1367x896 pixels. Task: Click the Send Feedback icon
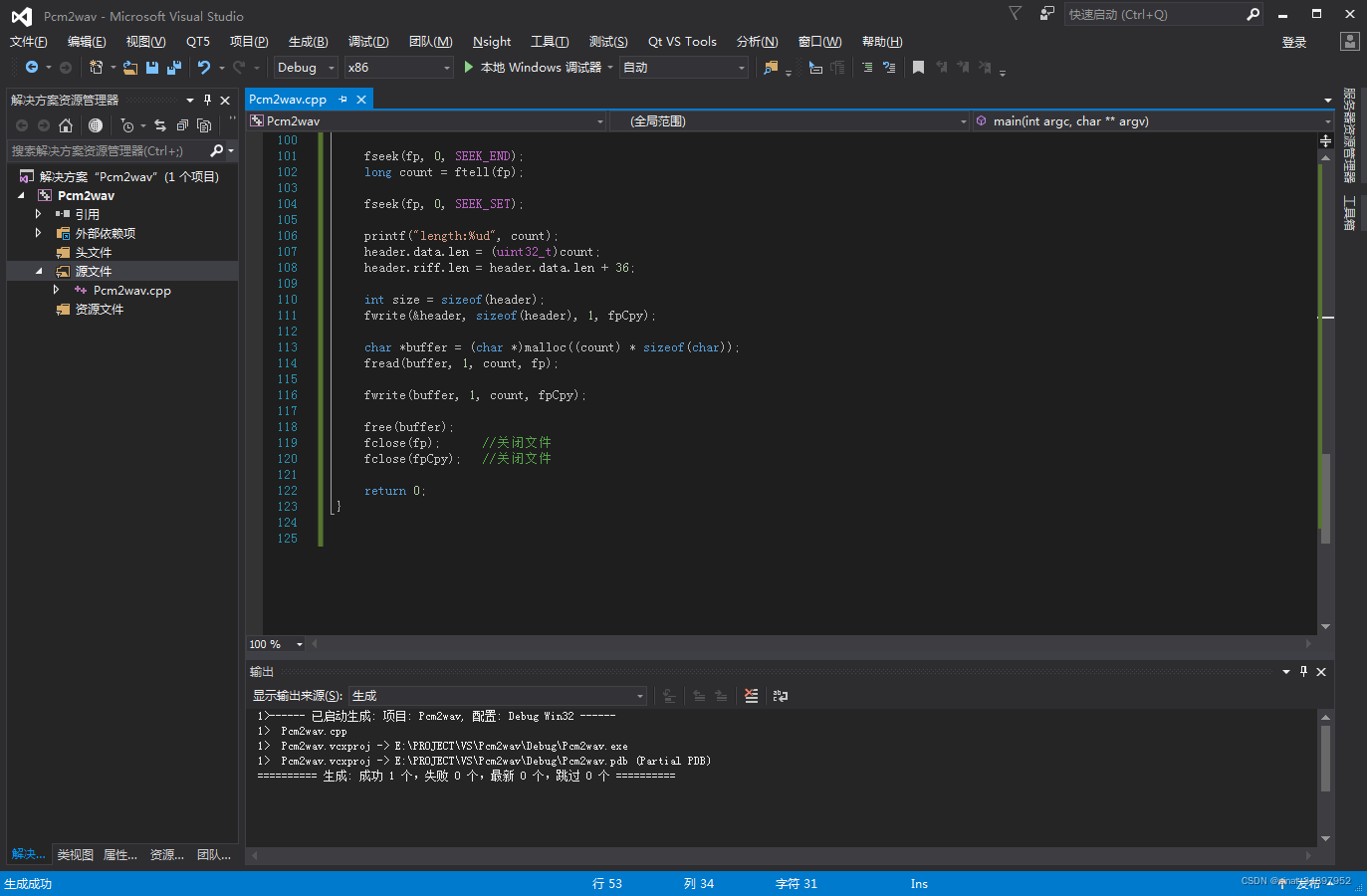pyautogui.click(x=1046, y=13)
